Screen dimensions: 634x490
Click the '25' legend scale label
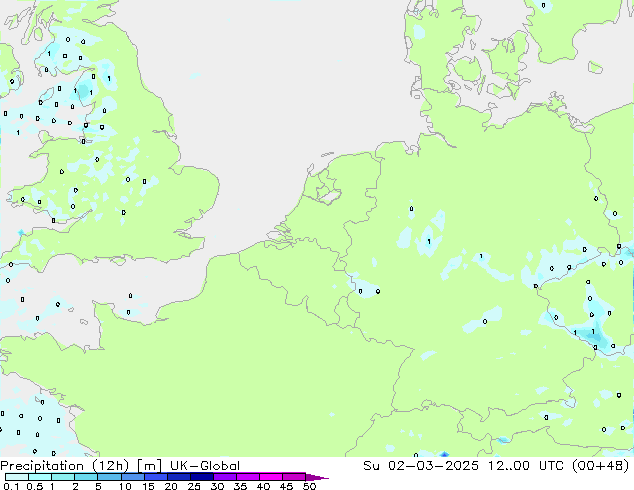point(194,486)
